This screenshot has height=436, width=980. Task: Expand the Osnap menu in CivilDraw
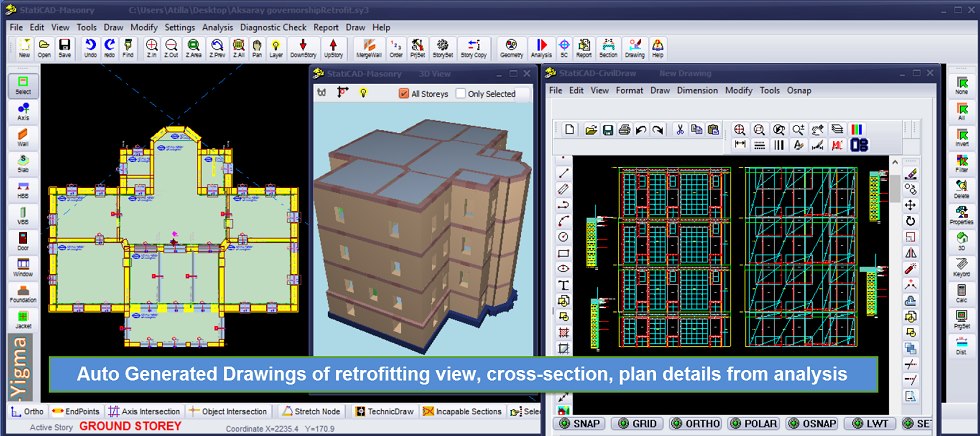[x=799, y=90]
